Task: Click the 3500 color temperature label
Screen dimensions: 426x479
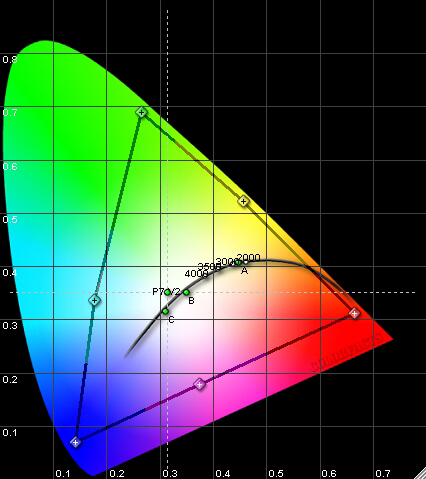Action: tap(209, 267)
